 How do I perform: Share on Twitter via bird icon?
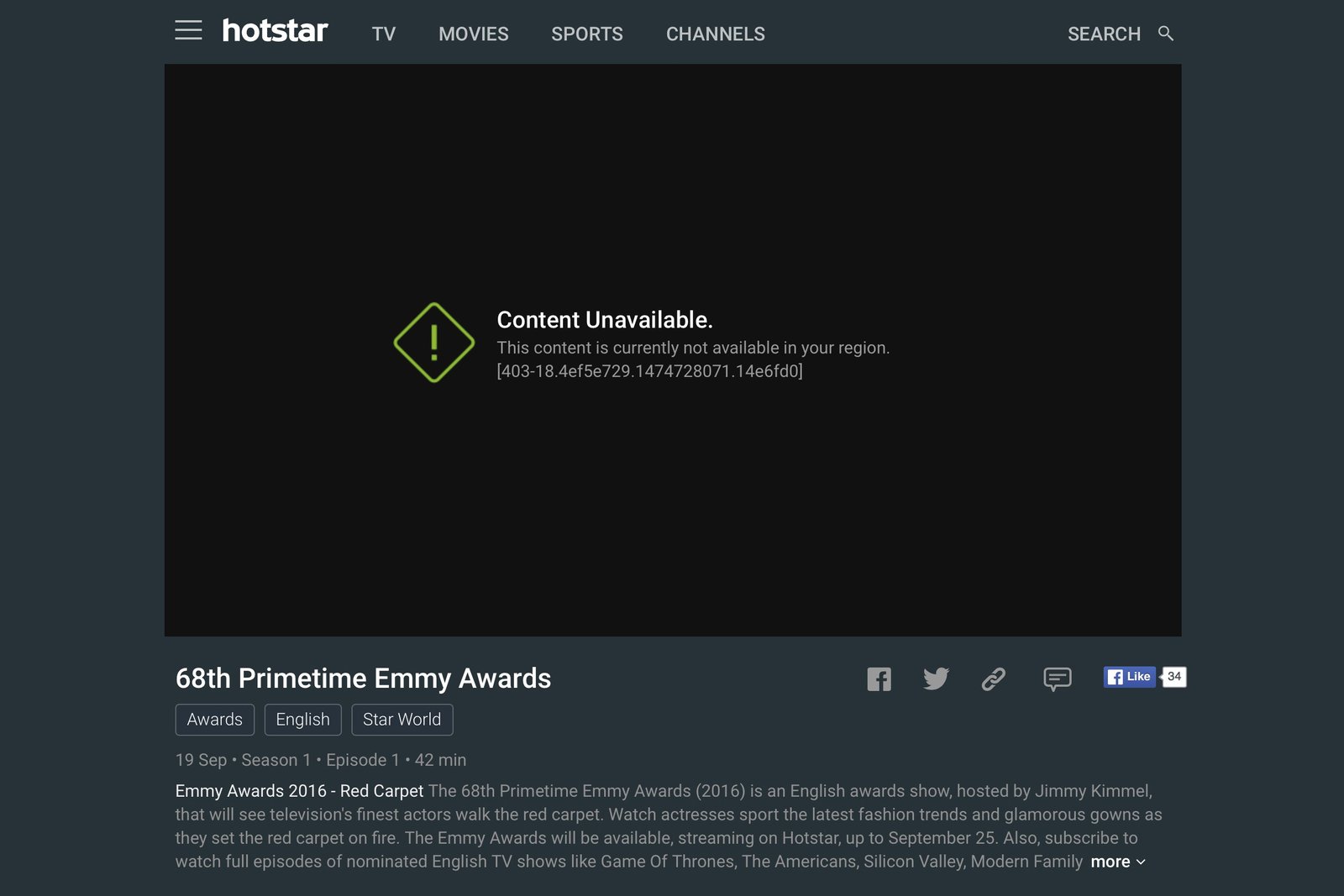pyautogui.click(x=936, y=679)
